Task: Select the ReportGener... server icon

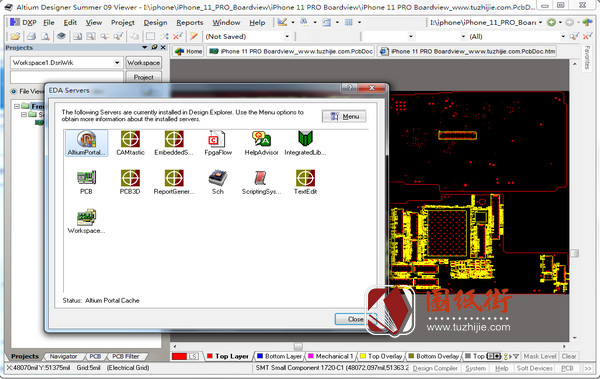Action: tap(174, 181)
